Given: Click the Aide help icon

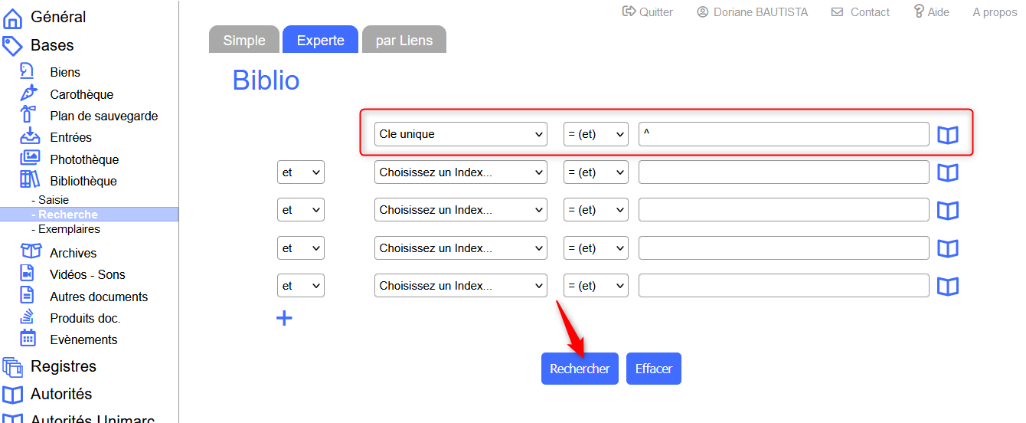Looking at the screenshot, I should pos(918,12).
